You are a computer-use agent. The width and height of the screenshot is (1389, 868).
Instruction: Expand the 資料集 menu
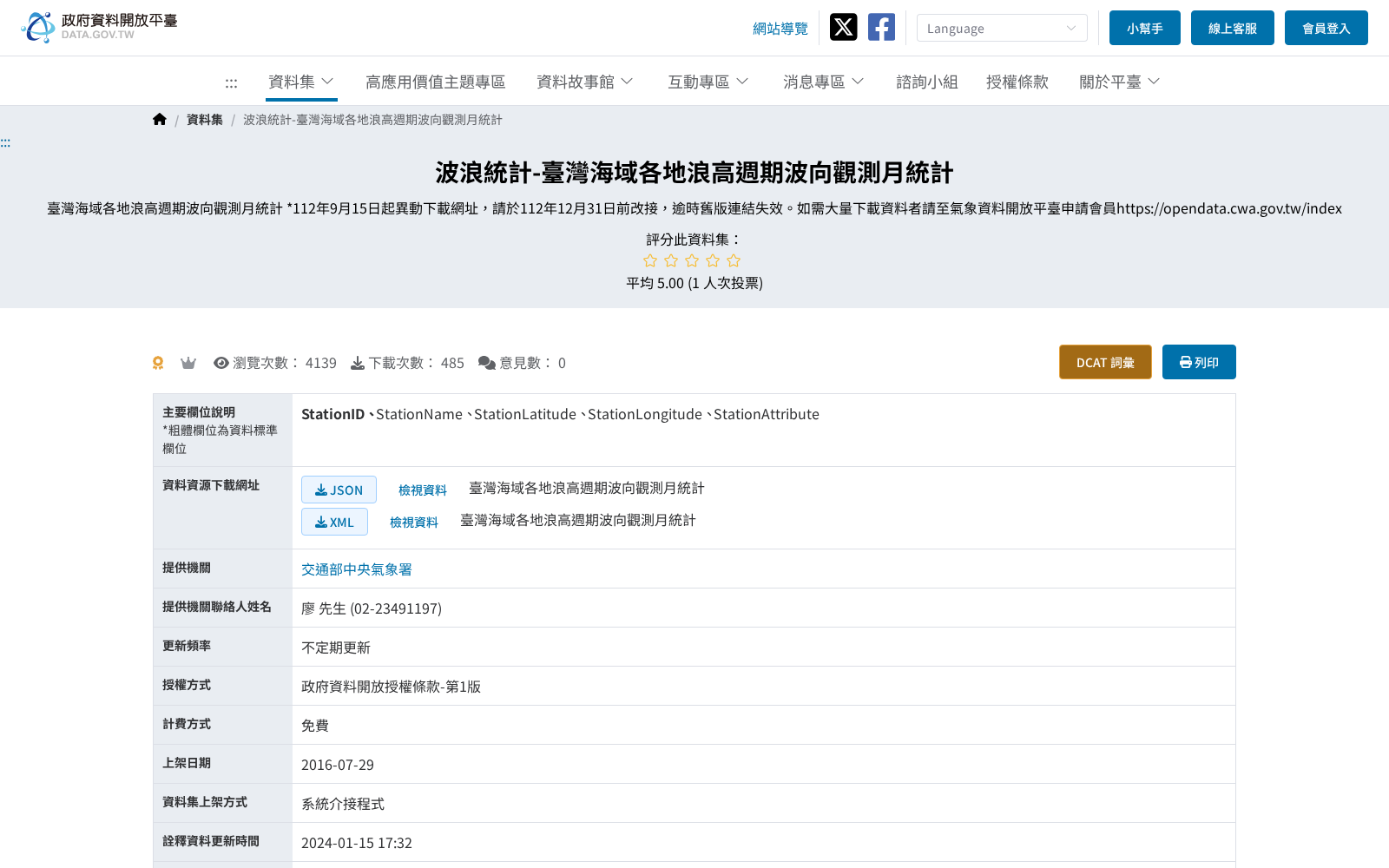[301, 82]
